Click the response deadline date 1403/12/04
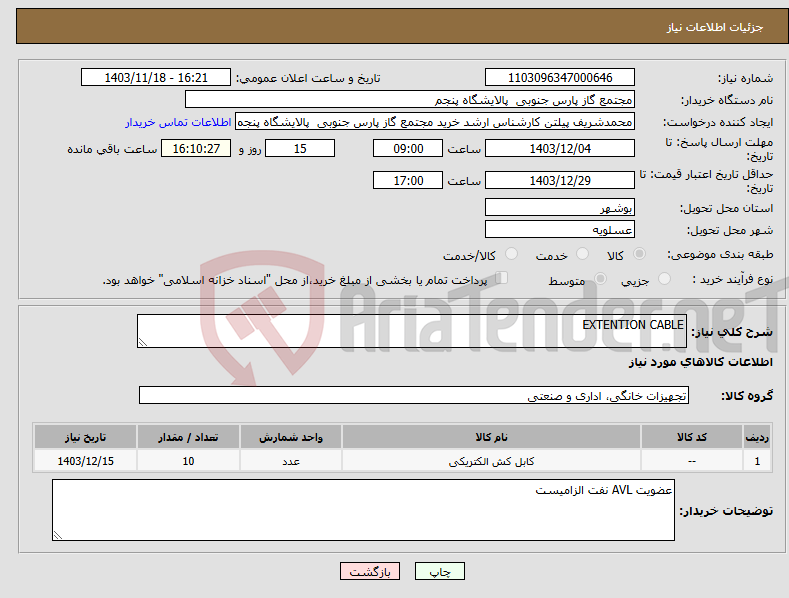The width and height of the screenshot is (789, 598). (560, 148)
